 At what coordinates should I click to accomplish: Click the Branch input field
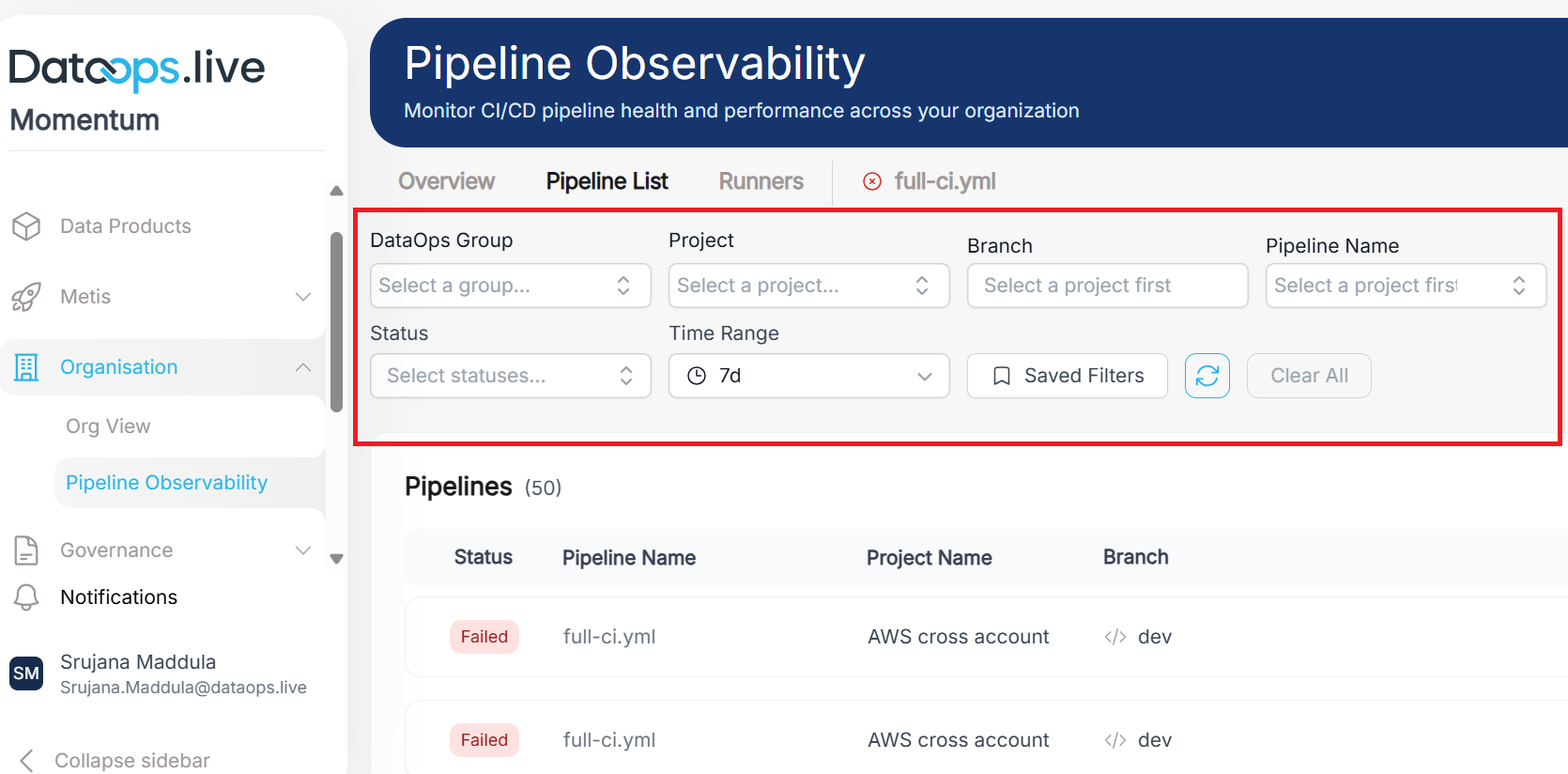(x=1107, y=286)
